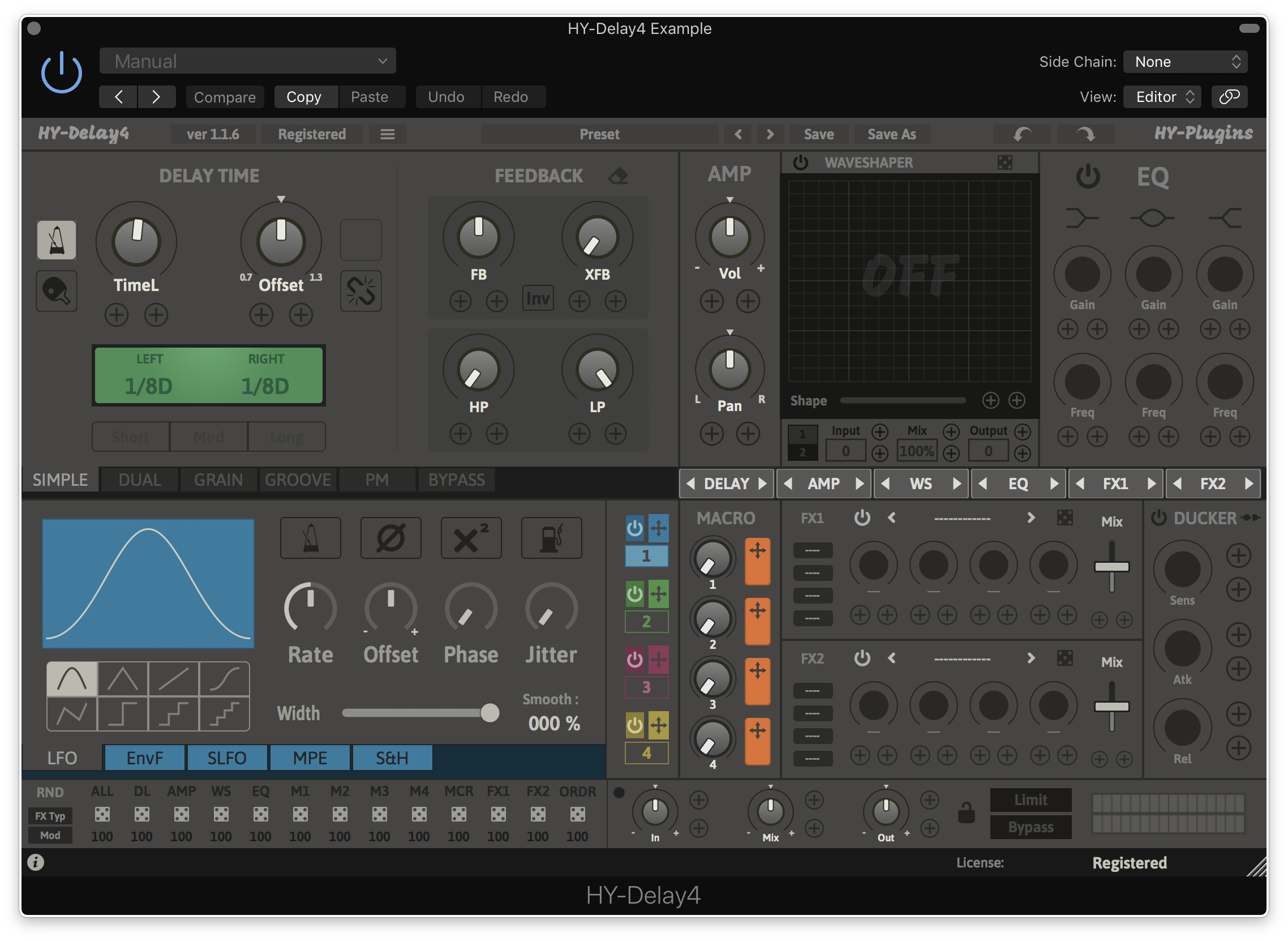The height and width of the screenshot is (941, 1288).
Task: Click the output lock padlock icon
Action: 967,813
